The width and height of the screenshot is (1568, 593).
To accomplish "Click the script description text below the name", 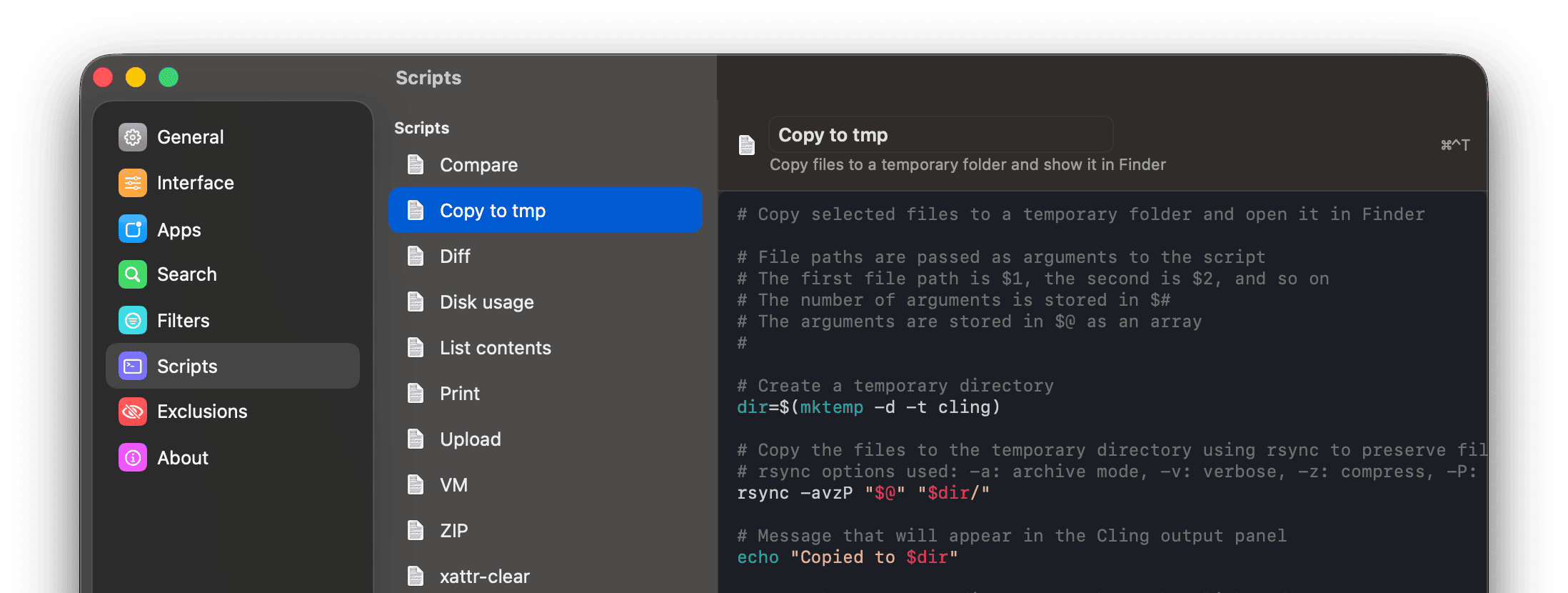I will click(968, 164).
